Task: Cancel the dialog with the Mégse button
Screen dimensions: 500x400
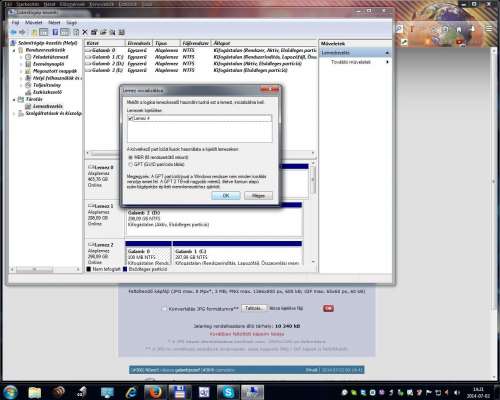Action: click(x=258, y=196)
